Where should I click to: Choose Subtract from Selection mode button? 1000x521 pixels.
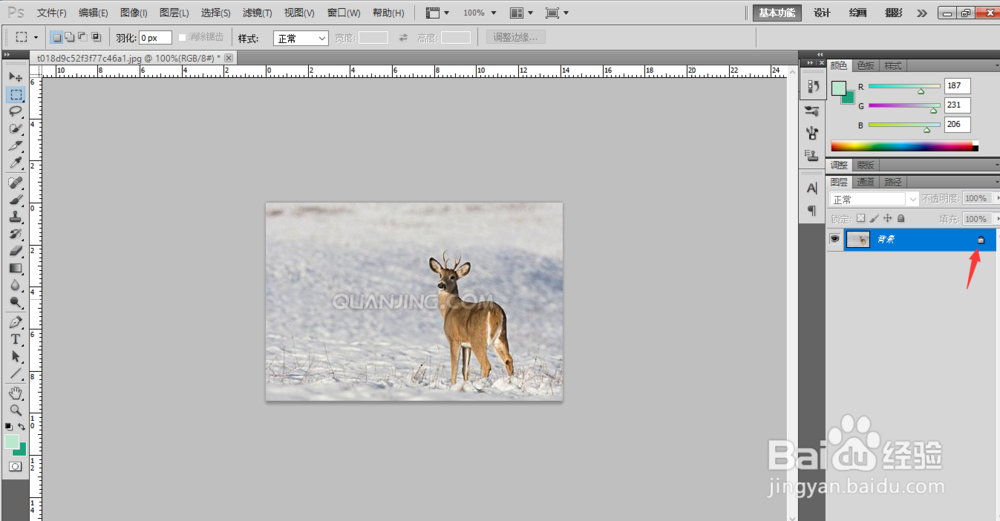click(x=82, y=38)
